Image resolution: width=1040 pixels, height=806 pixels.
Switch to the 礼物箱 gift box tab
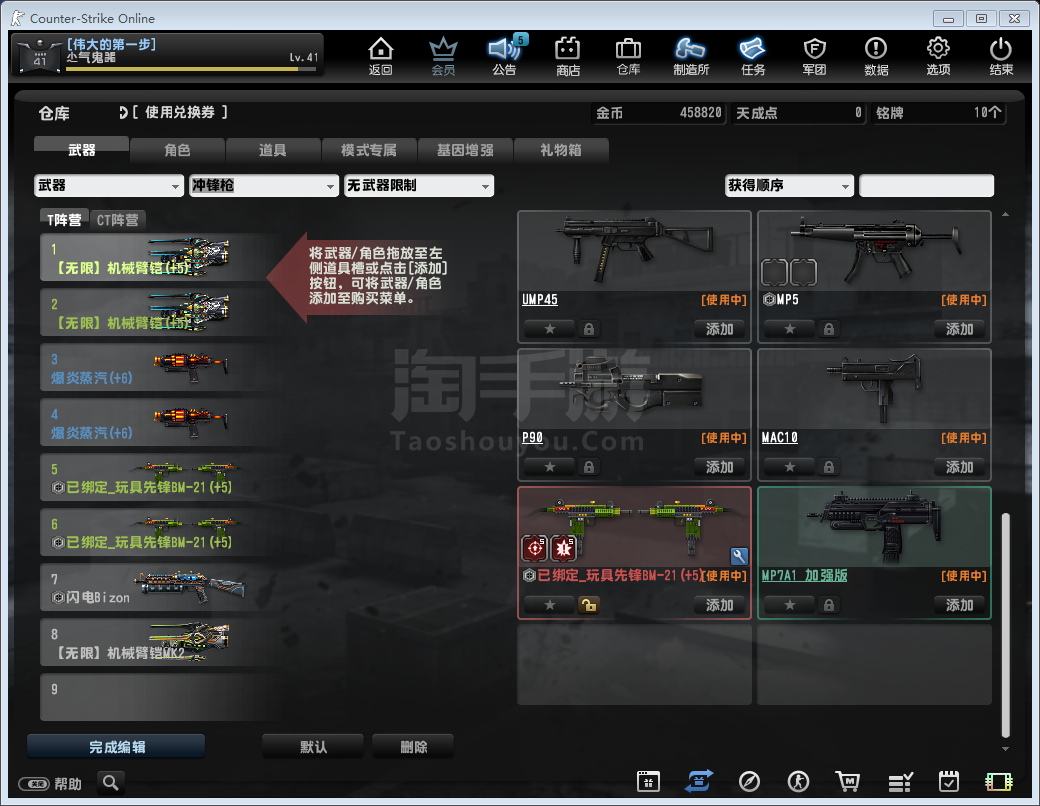[561, 150]
